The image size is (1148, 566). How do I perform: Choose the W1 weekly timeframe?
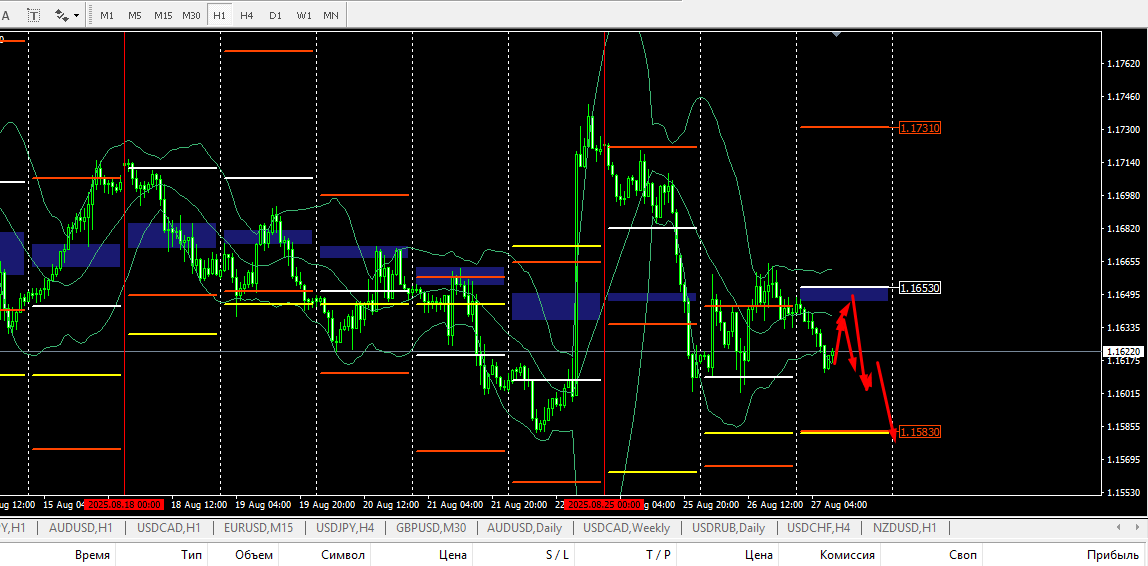(x=304, y=15)
